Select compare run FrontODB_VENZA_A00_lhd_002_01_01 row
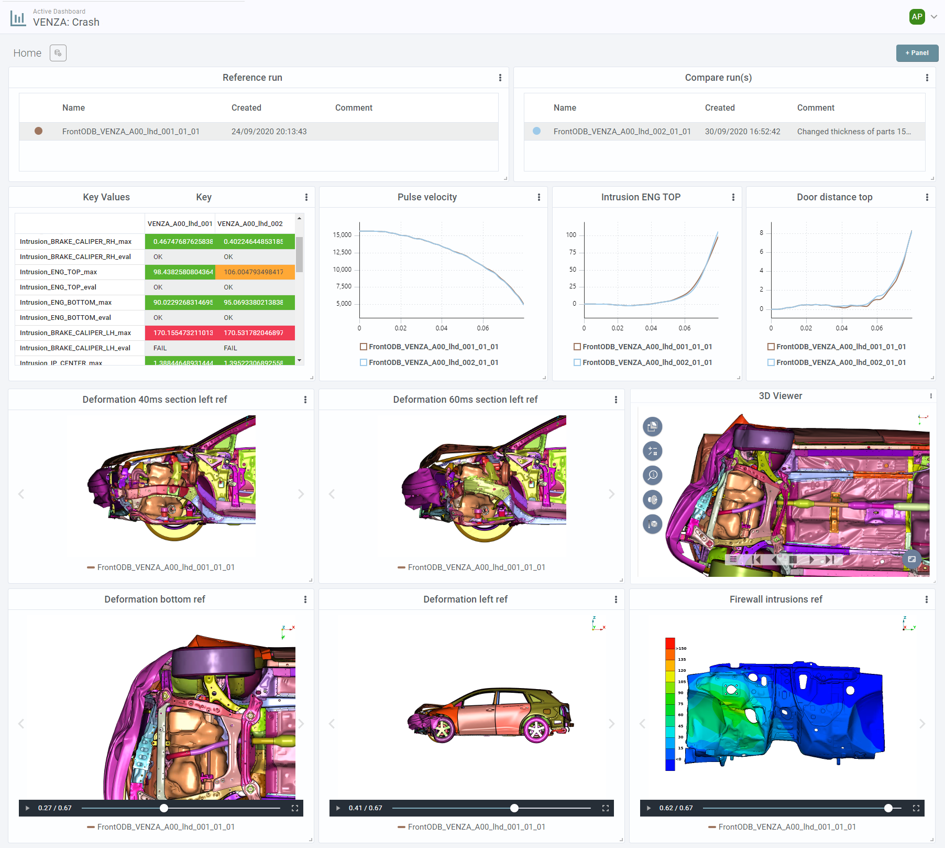Screen dimensions: 945x848 click(x=724, y=131)
